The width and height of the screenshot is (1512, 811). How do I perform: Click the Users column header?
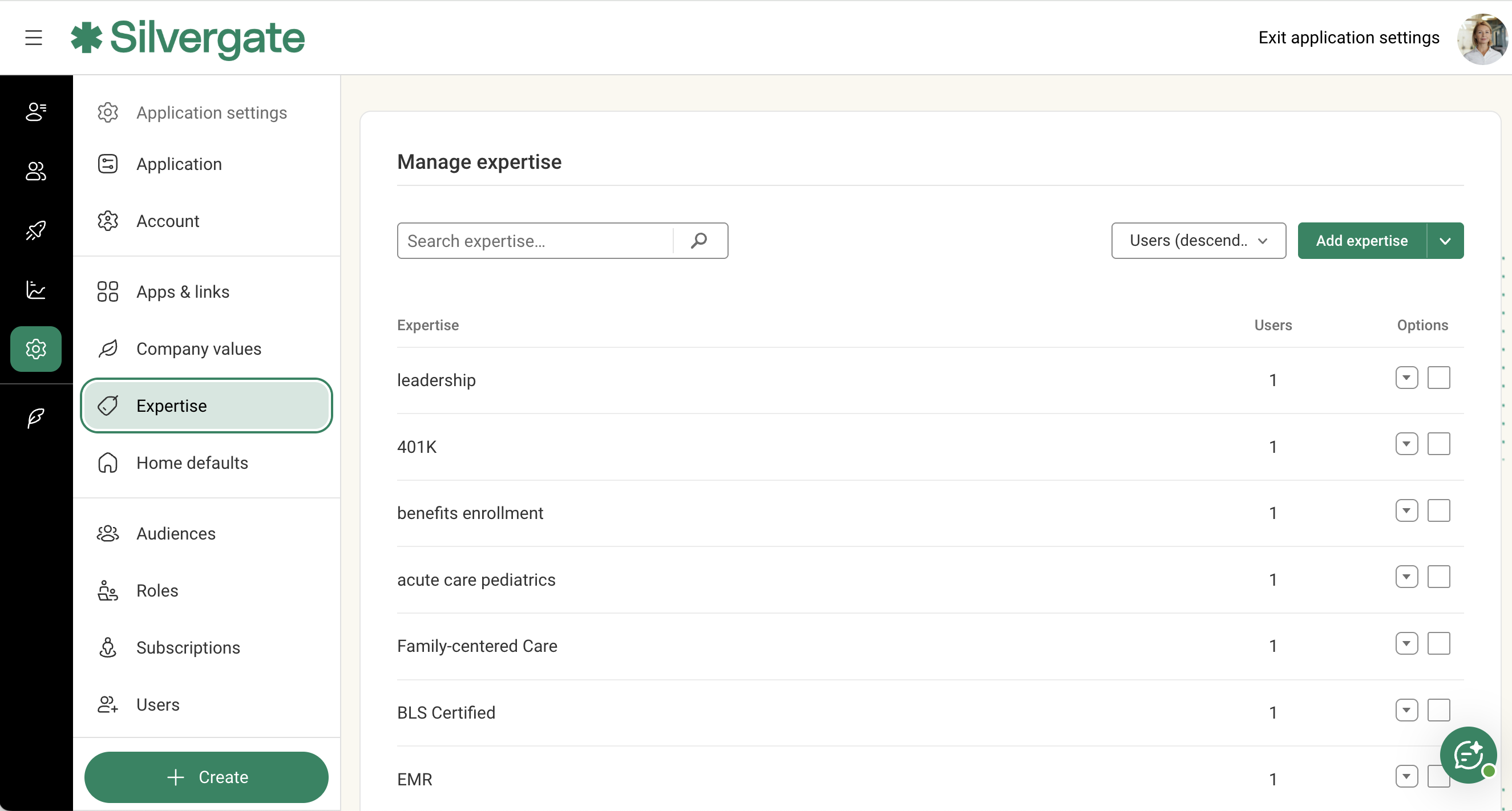tap(1273, 325)
